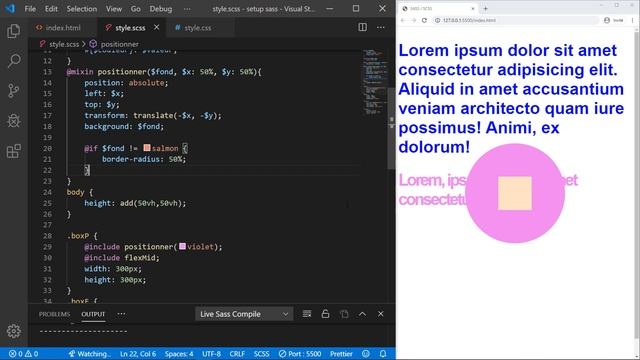Open the Manage gear at activity bar bottom
The image size is (640, 360).
coord(13,331)
